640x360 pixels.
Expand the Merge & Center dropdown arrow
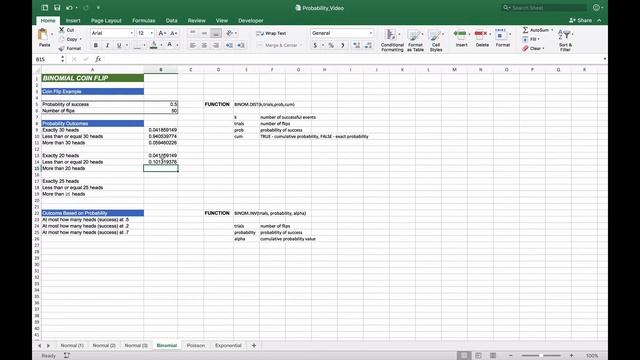coord(301,45)
